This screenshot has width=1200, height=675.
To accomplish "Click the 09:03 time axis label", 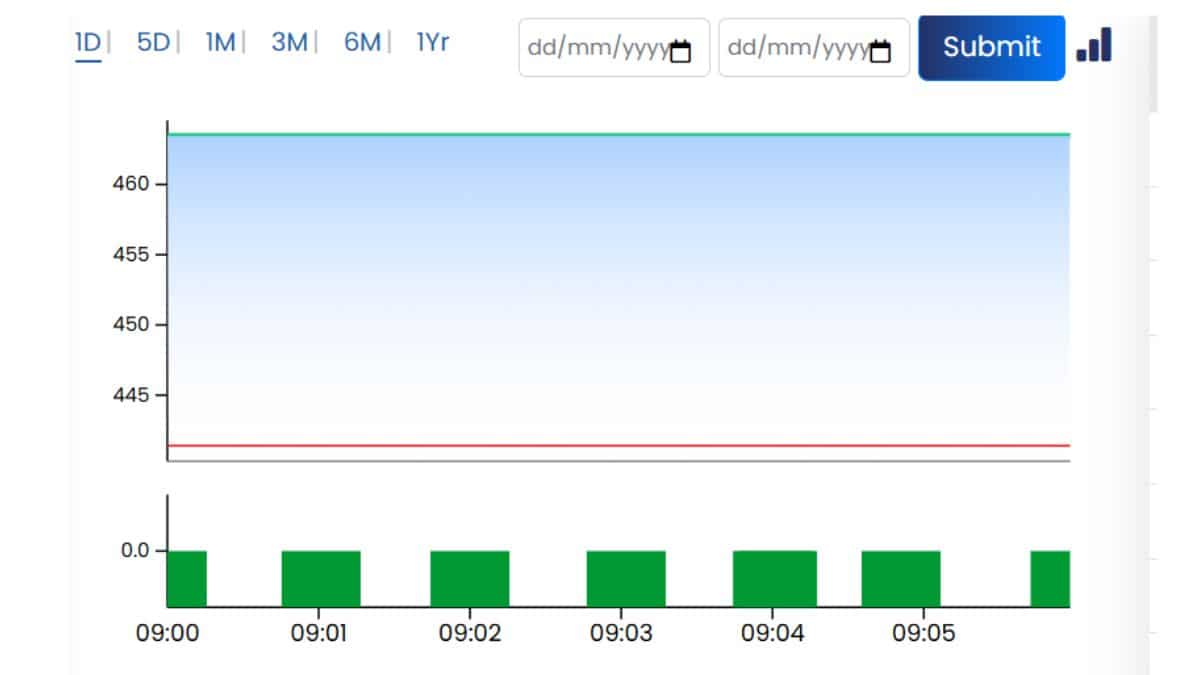I will (x=620, y=633).
